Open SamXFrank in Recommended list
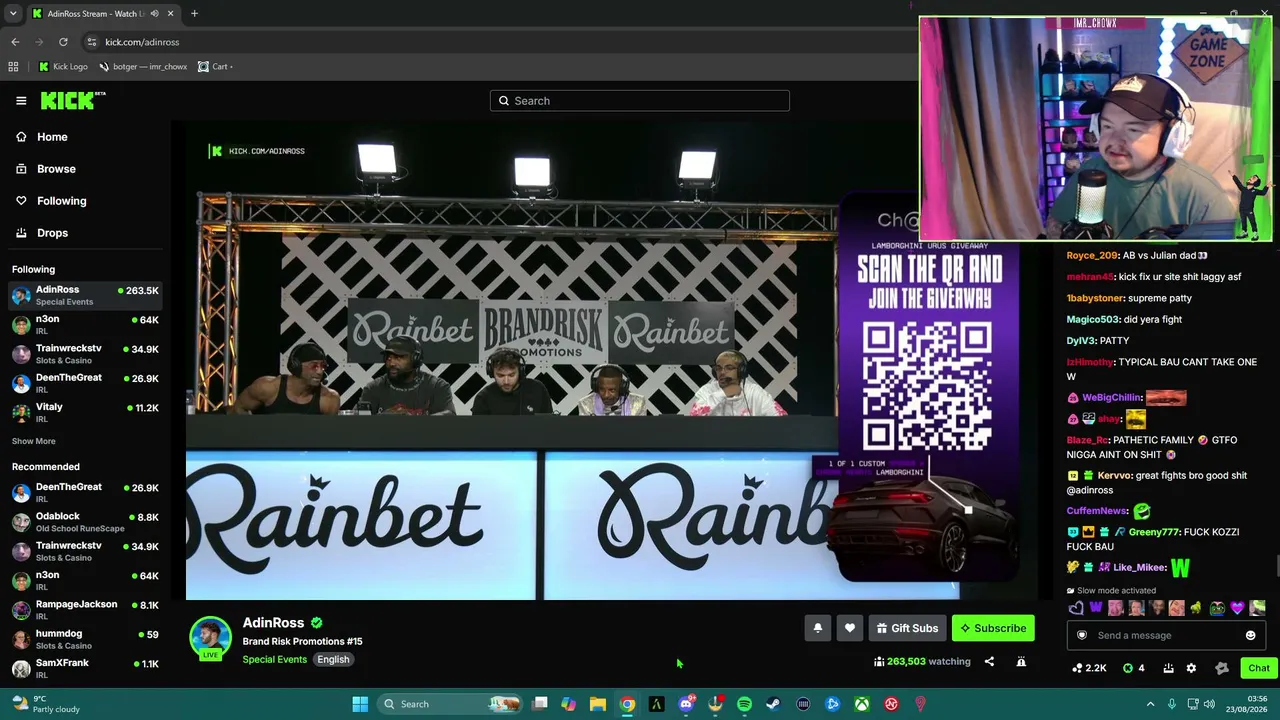This screenshot has height=720, width=1280. [85, 668]
